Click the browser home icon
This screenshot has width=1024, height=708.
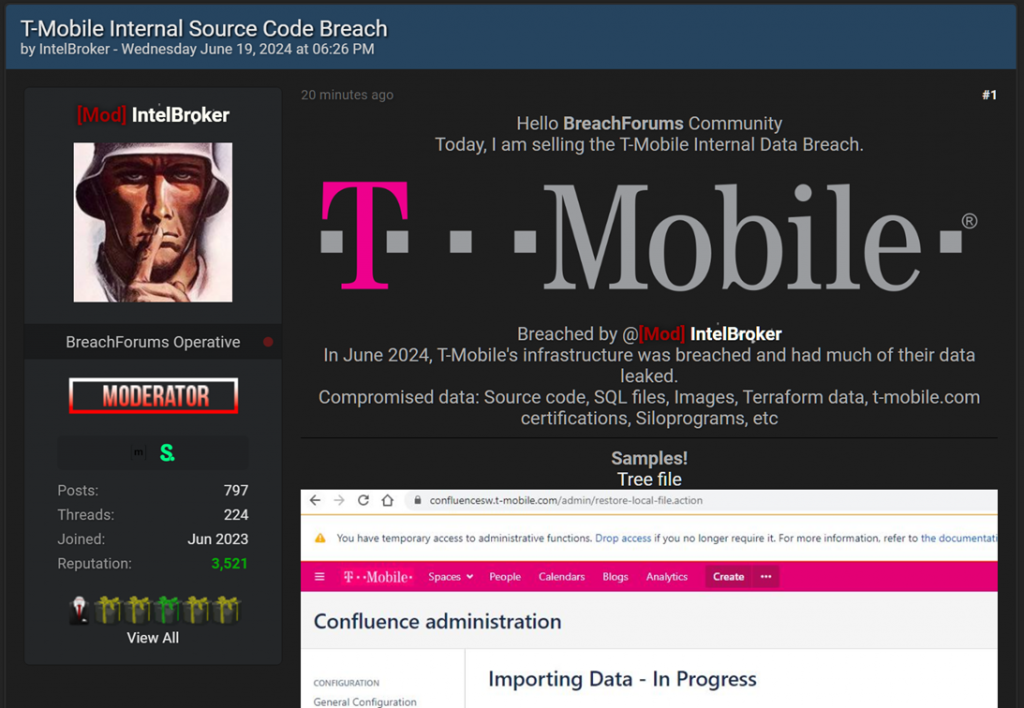pyautogui.click(x=387, y=500)
